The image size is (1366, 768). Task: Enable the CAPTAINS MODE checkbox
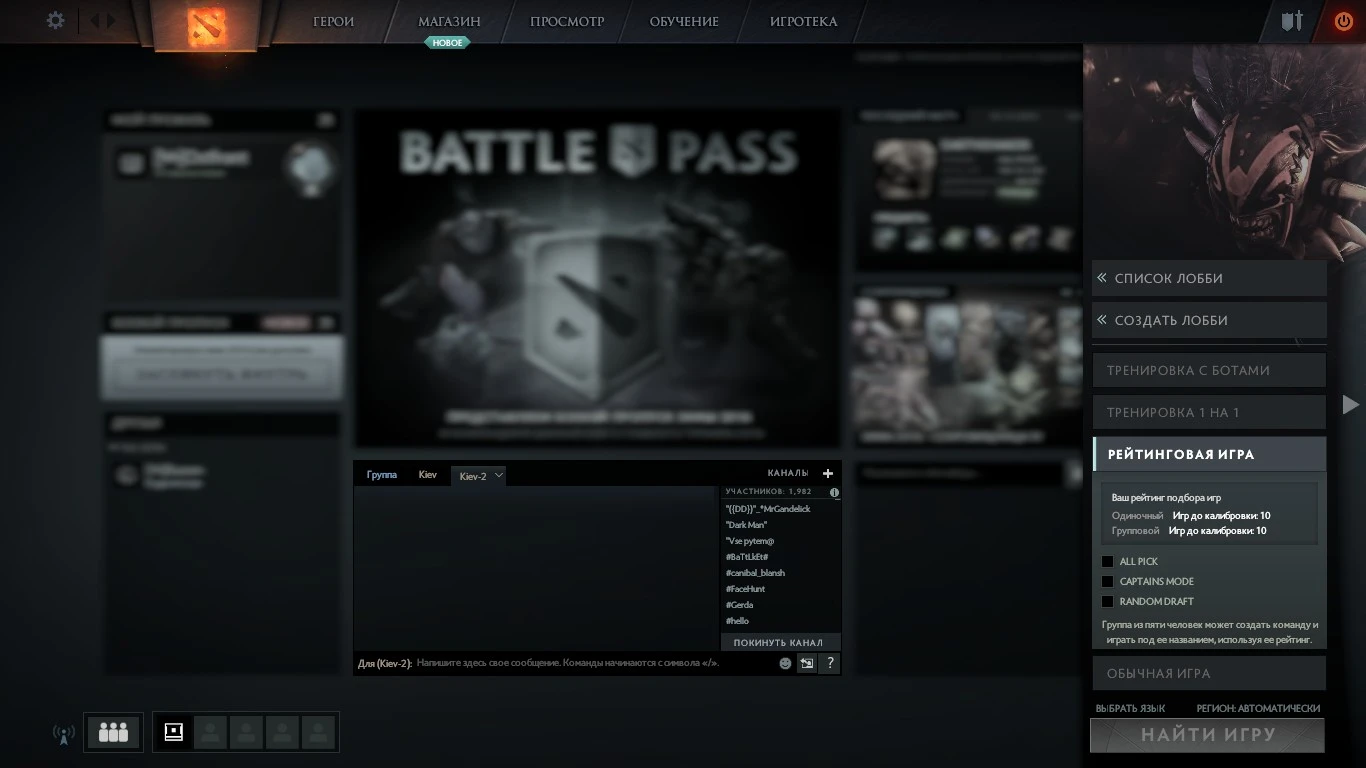point(1107,581)
